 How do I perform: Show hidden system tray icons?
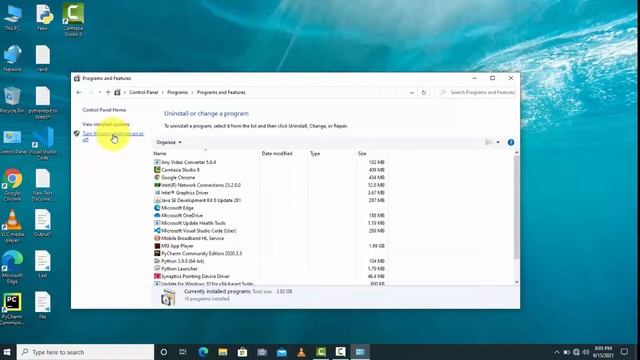tap(557, 352)
